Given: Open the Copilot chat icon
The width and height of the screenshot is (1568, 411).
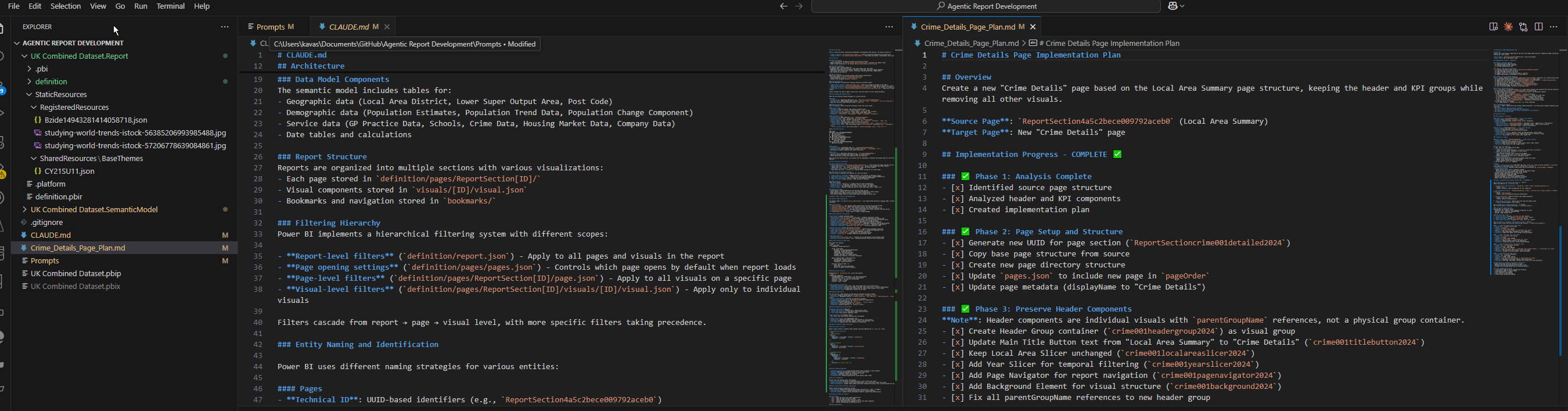Looking at the screenshot, I should pyautogui.click(x=1173, y=6).
